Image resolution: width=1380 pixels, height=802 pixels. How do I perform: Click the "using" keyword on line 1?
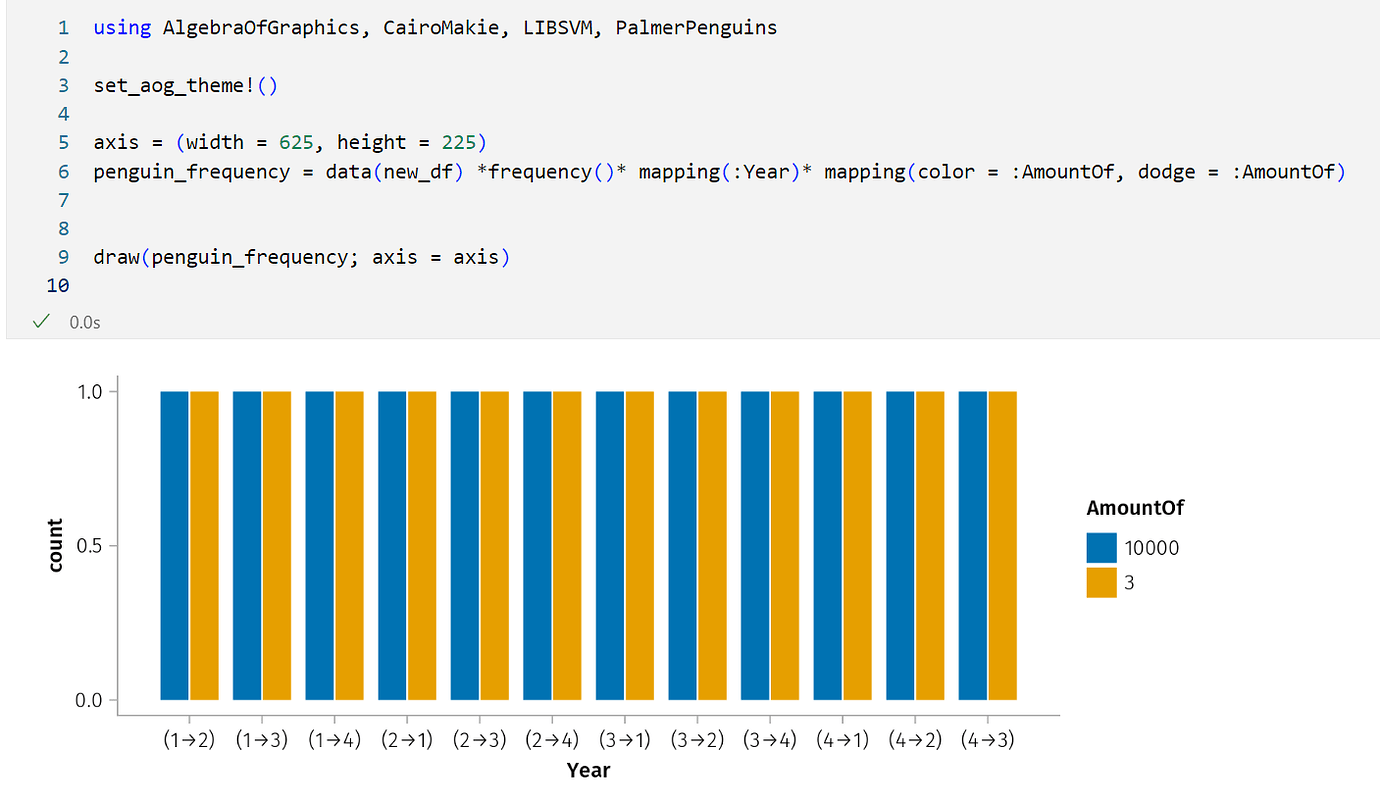(121, 27)
